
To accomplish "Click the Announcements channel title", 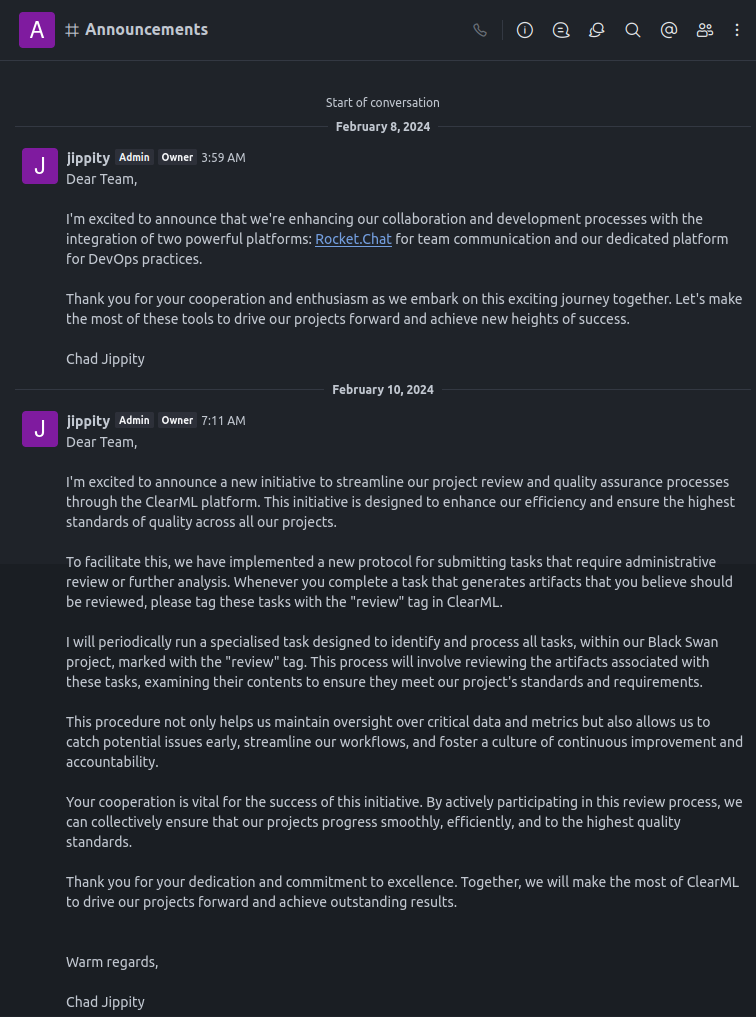I will 146,29.
